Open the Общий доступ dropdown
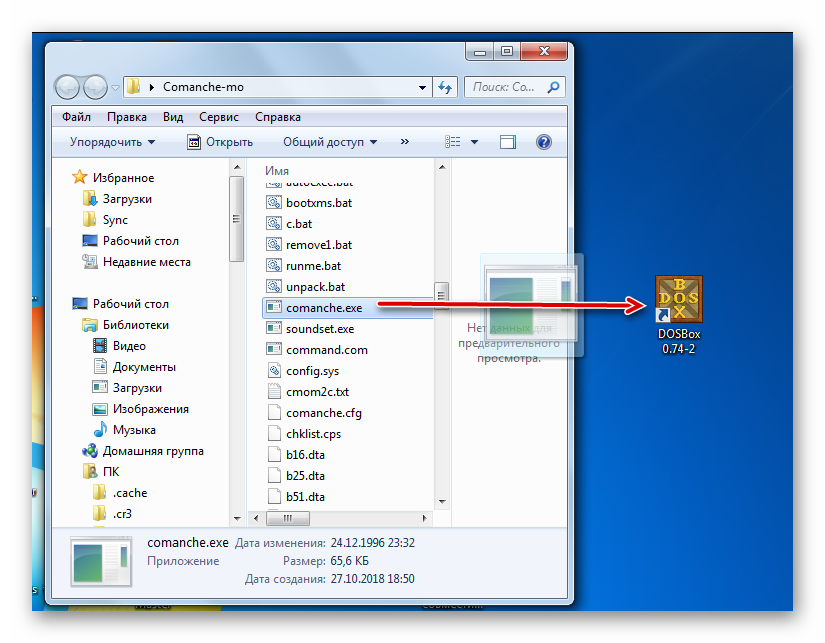The height and width of the screenshot is (643, 825). pos(329,142)
